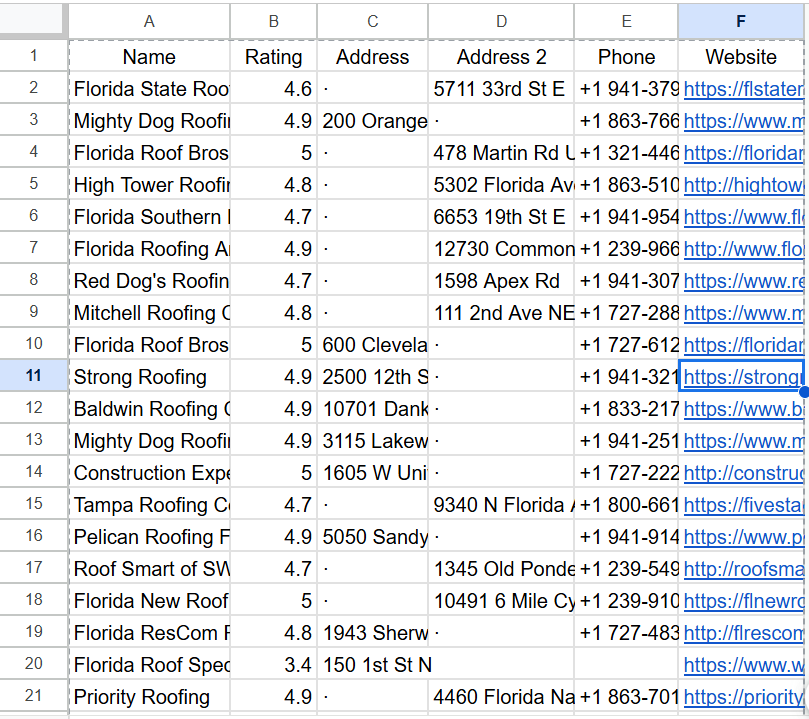The height and width of the screenshot is (719, 809).
Task: Select the Address 2 header cell
Action: point(500,56)
